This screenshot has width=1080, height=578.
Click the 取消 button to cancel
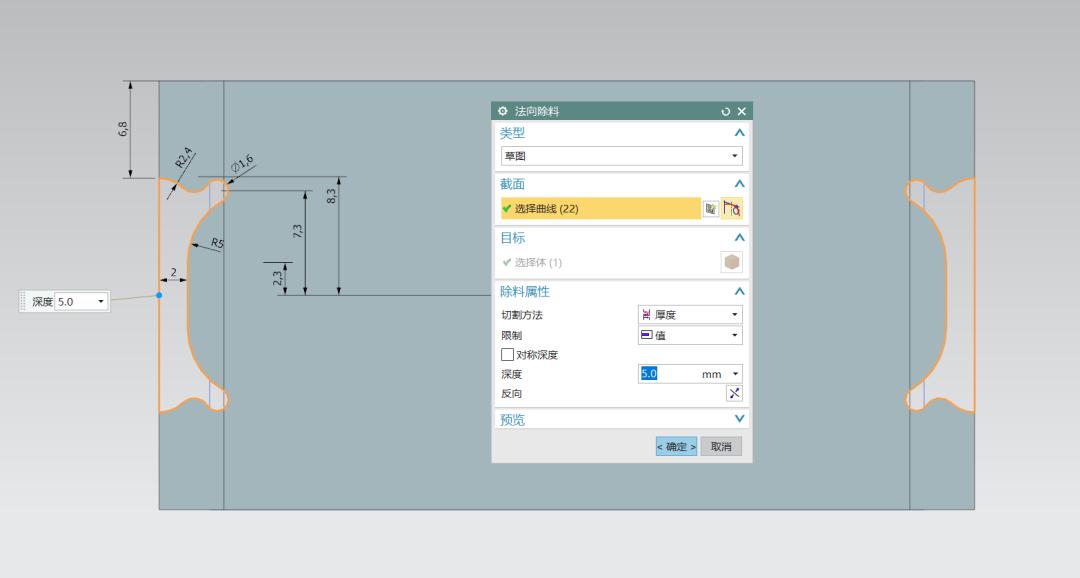[721, 445]
